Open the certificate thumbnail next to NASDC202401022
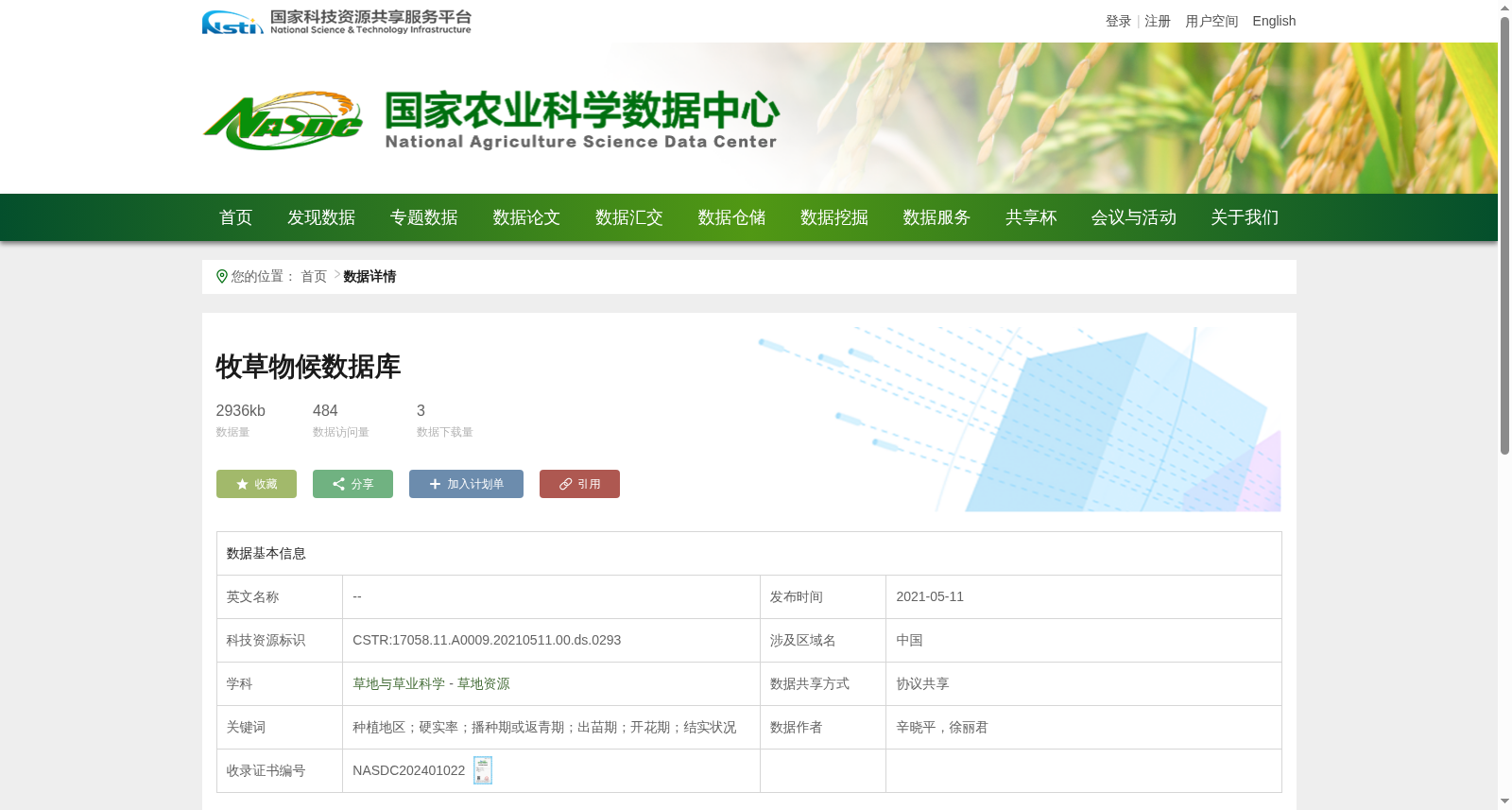The height and width of the screenshot is (810, 1512). 483,770
